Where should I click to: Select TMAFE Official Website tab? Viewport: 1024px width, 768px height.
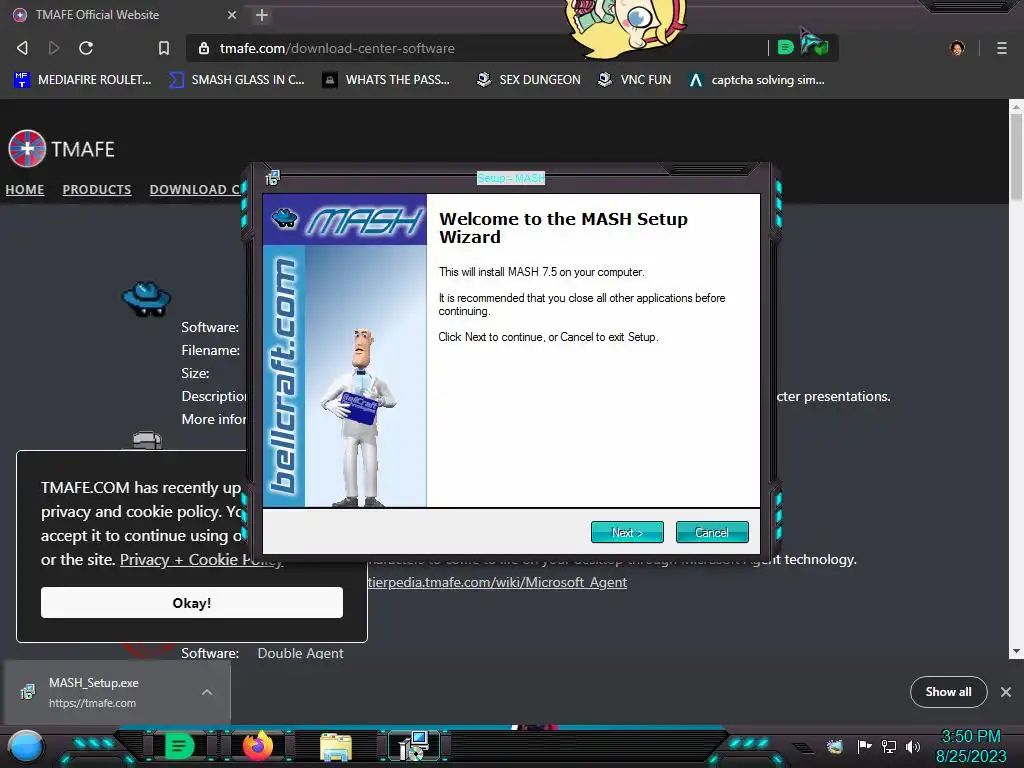(x=124, y=14)
